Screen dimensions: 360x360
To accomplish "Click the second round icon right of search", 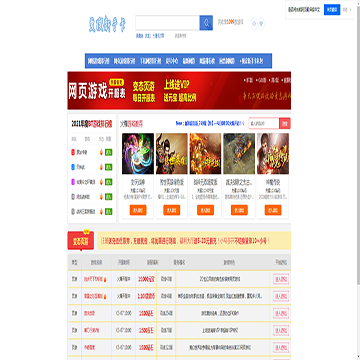I will coord(262,23).
